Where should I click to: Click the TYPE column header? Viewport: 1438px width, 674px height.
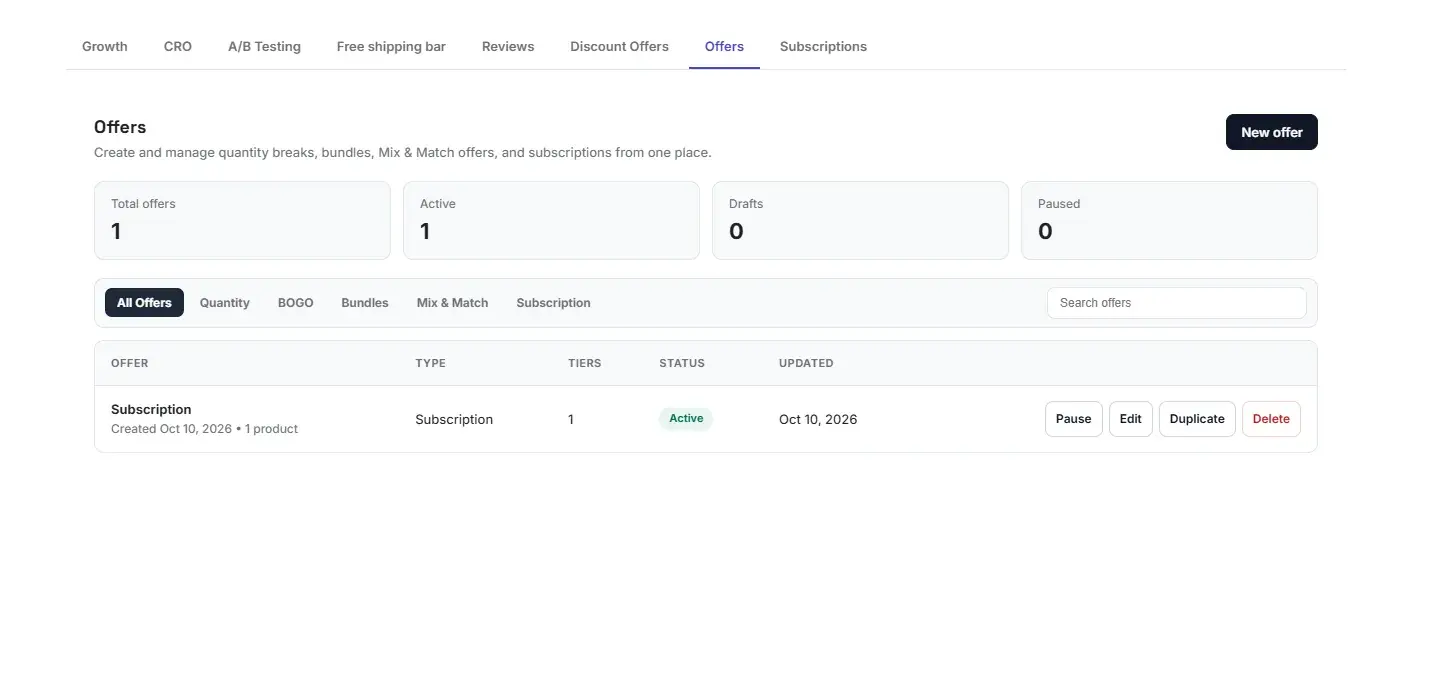(x=430, y=363)
